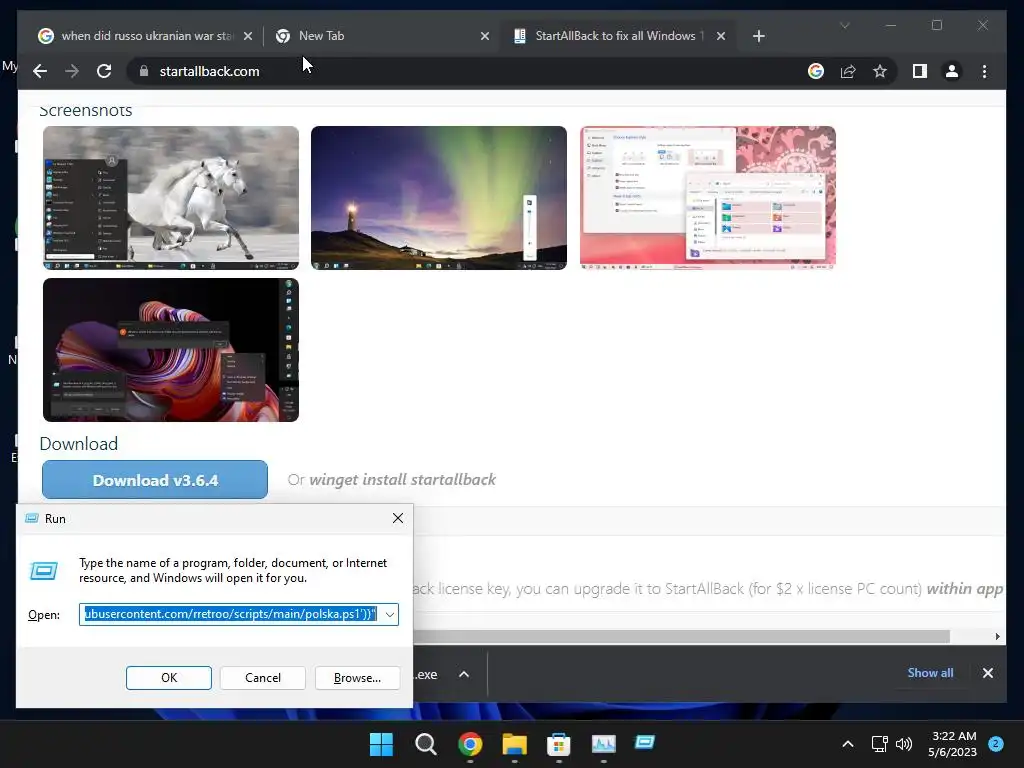Open Microsoft Store from the taskbar

coord(558,743)
